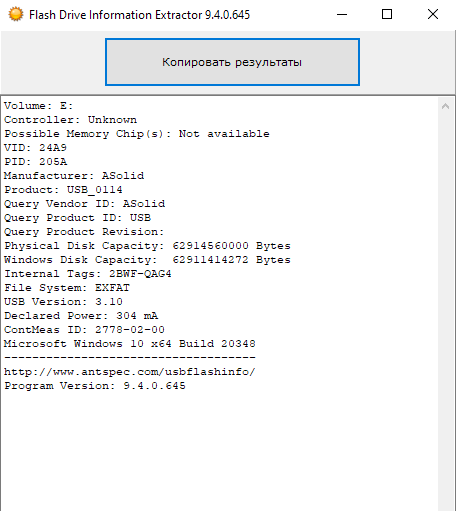Click the window title 'Flash Drive Information Extractor 9.4.0.645'
The image size is (456, 511).
[x=139, y=15]
